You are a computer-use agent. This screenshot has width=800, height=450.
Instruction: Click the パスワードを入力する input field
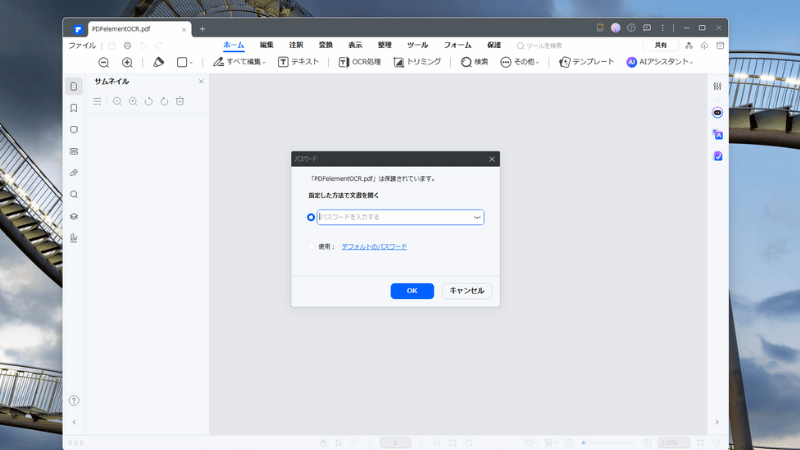401,217
